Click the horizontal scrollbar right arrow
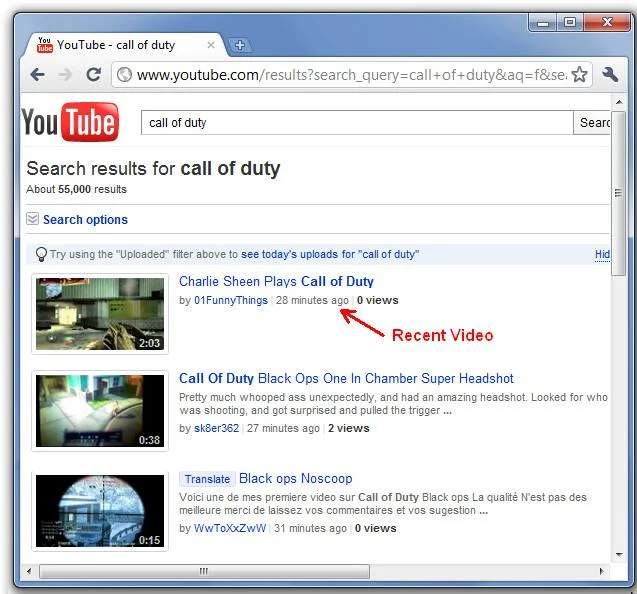Screen dimensions: 637x594 (602, 571)
